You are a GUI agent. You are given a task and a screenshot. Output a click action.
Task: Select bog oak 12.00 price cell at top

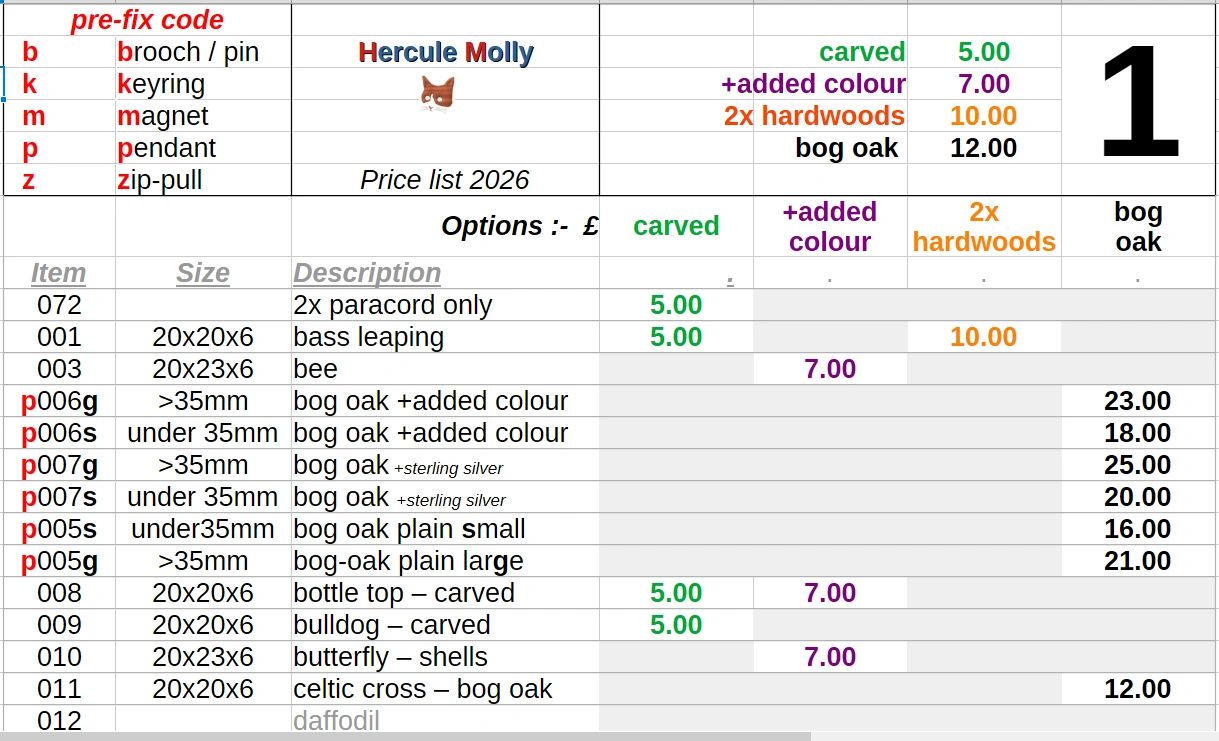[x=985, y=148]
